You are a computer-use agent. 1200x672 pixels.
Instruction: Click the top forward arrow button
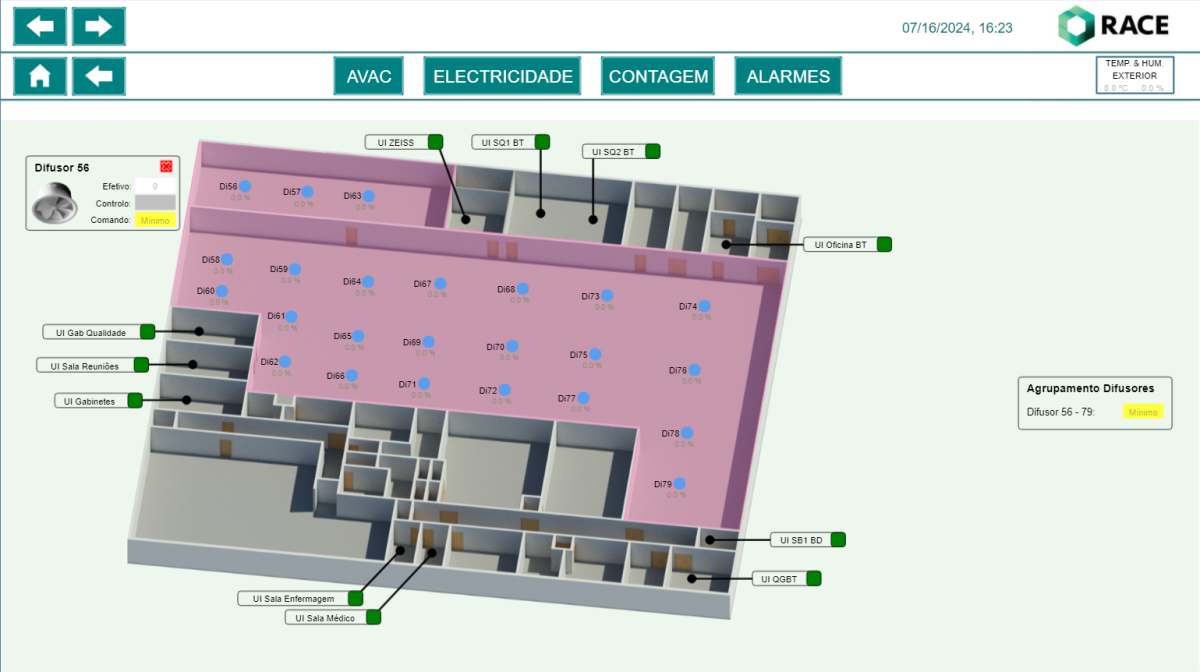pos(99,26)
